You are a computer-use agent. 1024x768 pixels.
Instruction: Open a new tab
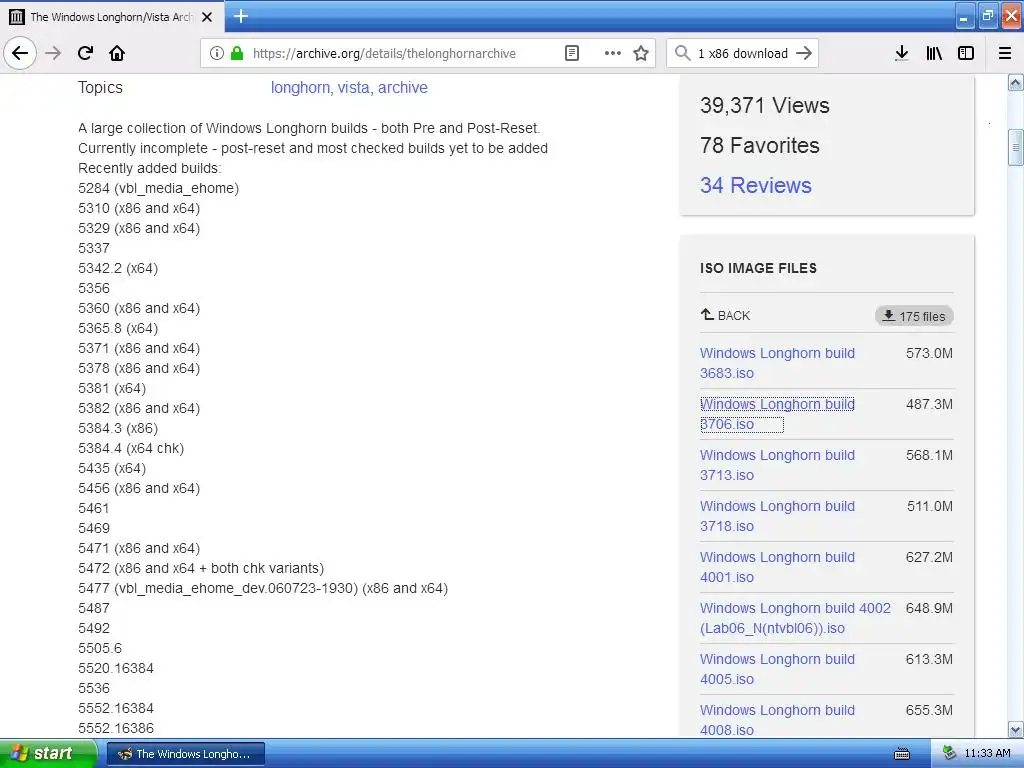[x=241, y=16]
